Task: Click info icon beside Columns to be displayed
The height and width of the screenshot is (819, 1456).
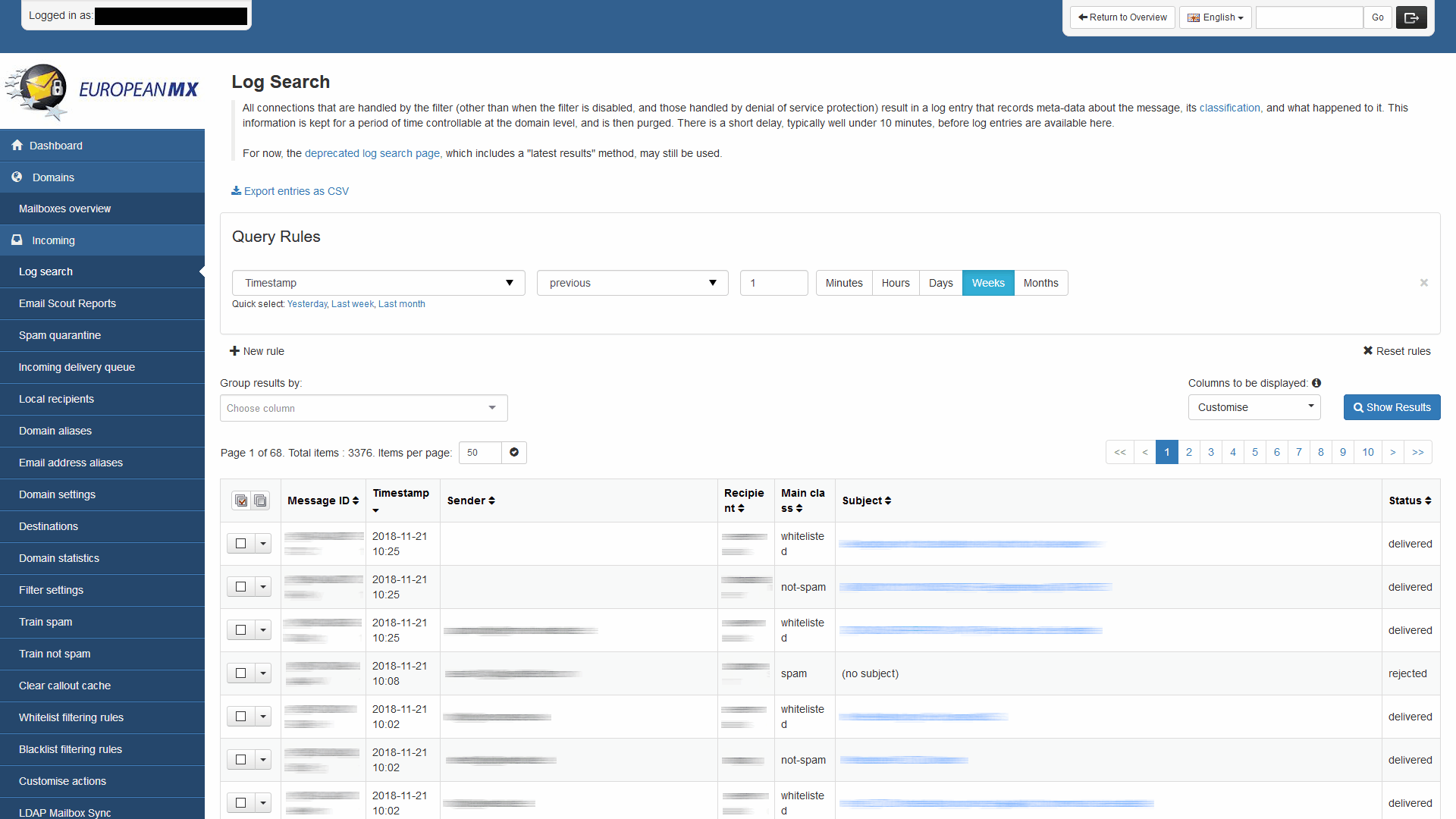Action: pos(1316,383)
